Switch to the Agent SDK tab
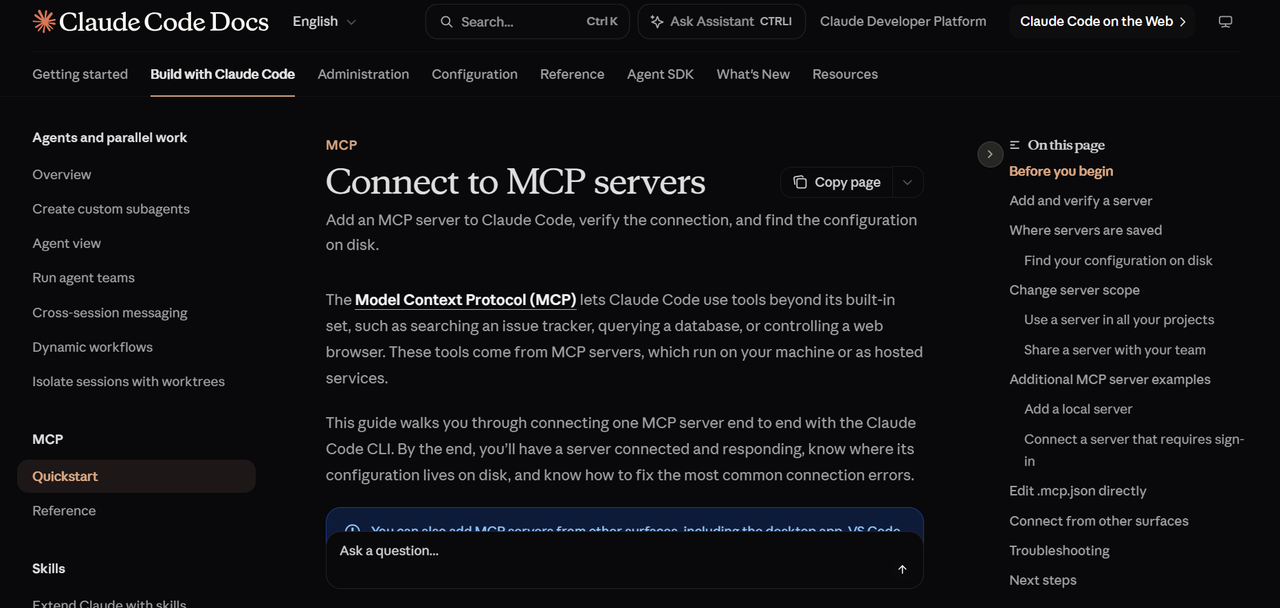Screen dimensions: 1280x608 coord(660,74)
